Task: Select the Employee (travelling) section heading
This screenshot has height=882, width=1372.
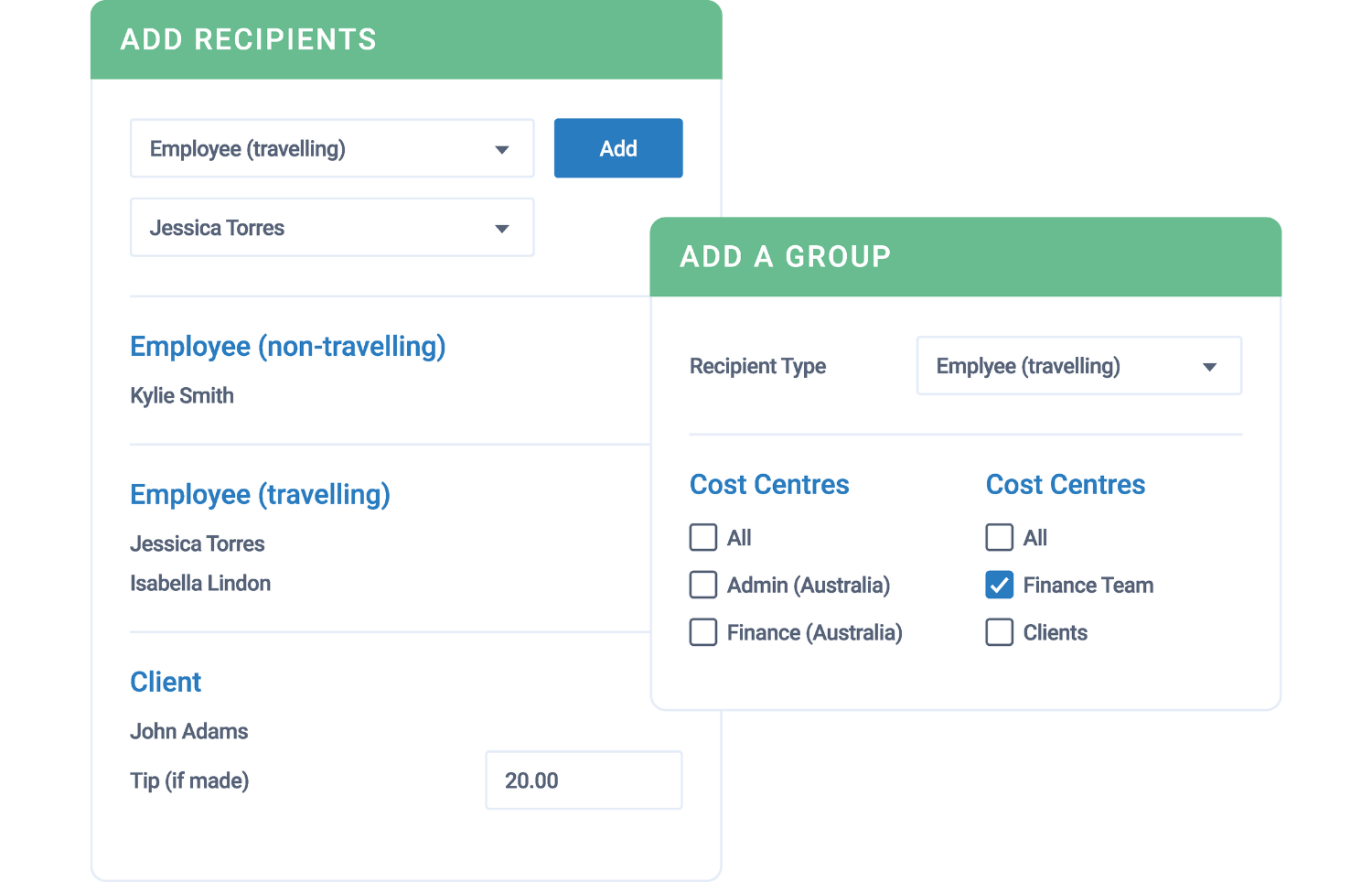Action: (x=260, y=494)
